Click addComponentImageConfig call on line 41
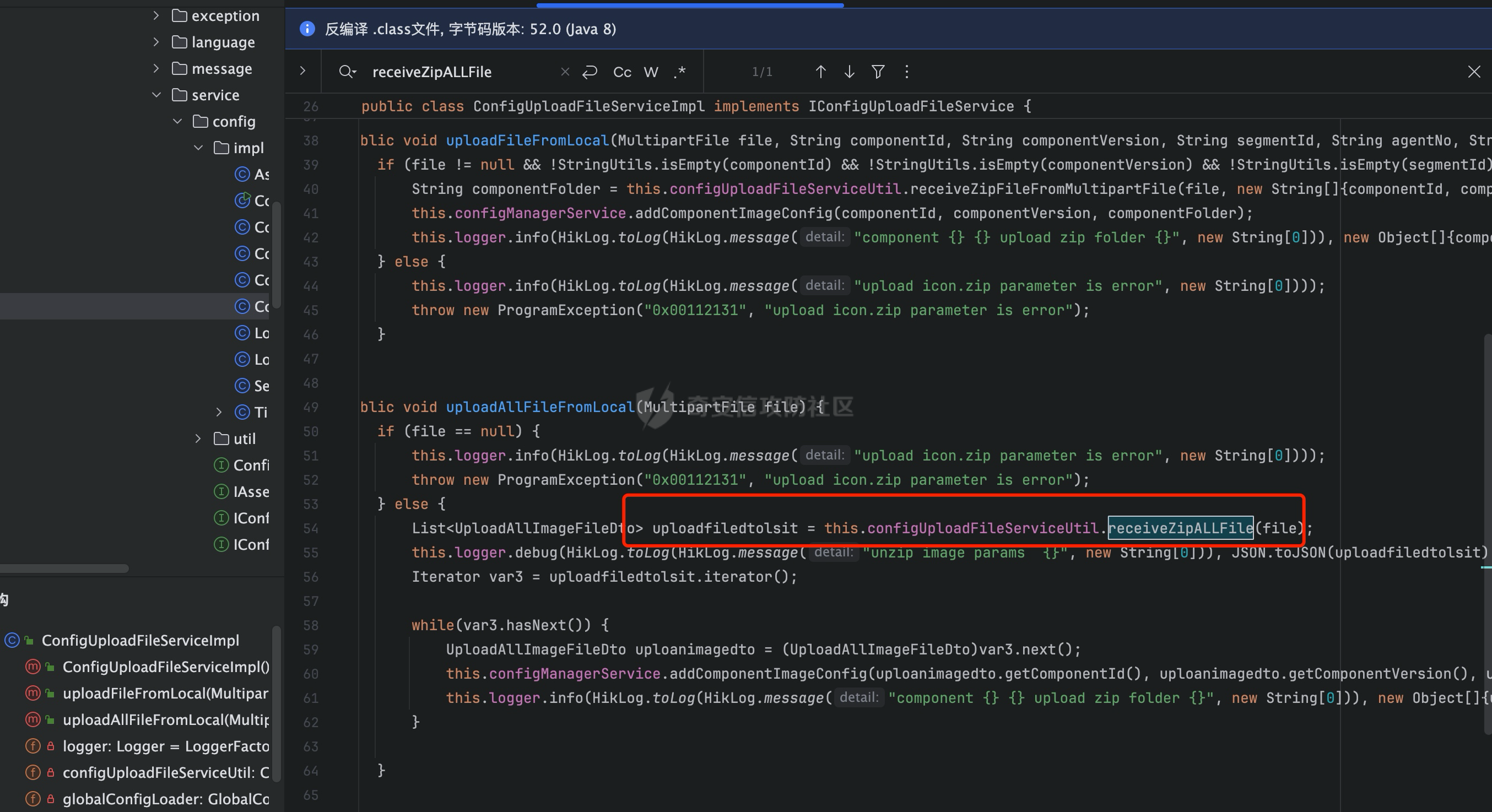1492x812 pixels. pyautogui.click(x=734, y=214)
